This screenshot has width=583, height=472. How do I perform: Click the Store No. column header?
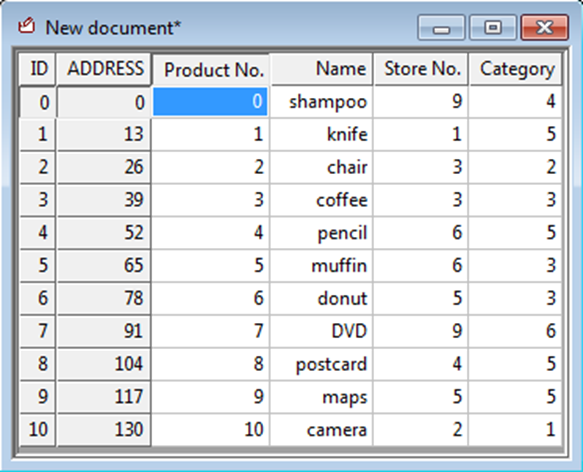coord(421,69)
